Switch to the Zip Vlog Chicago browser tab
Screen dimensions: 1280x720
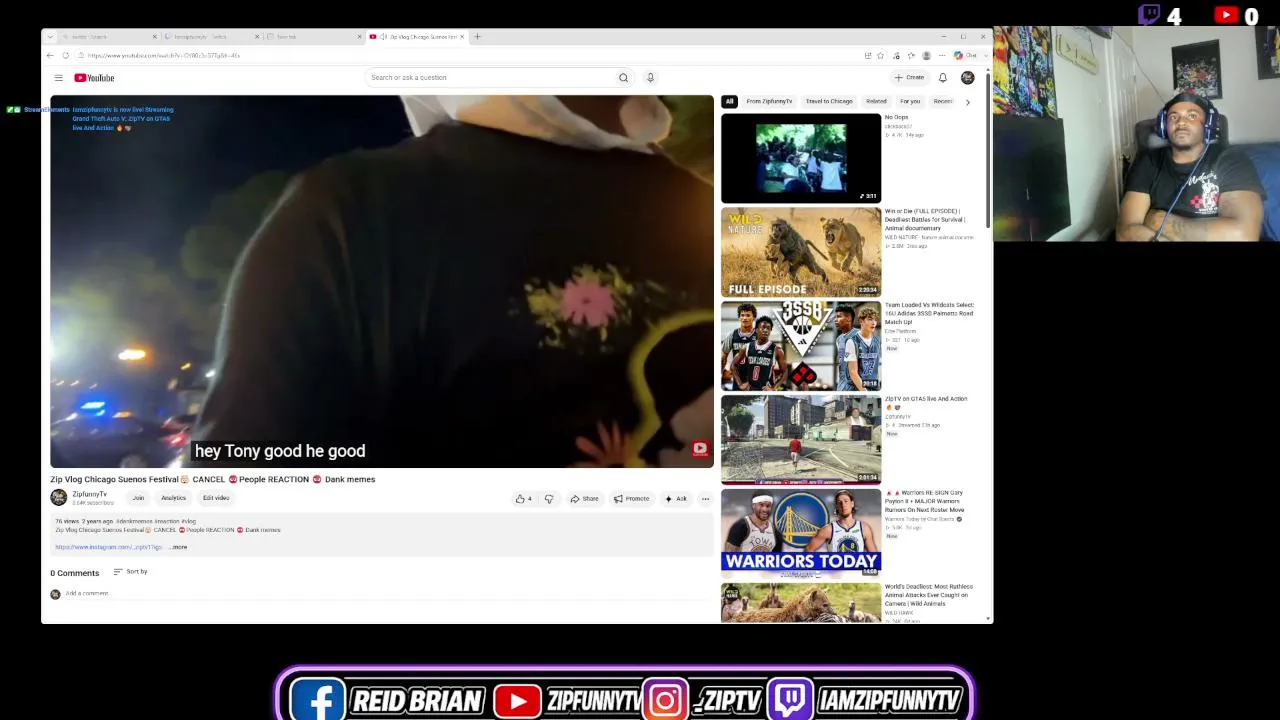[418, 37]
